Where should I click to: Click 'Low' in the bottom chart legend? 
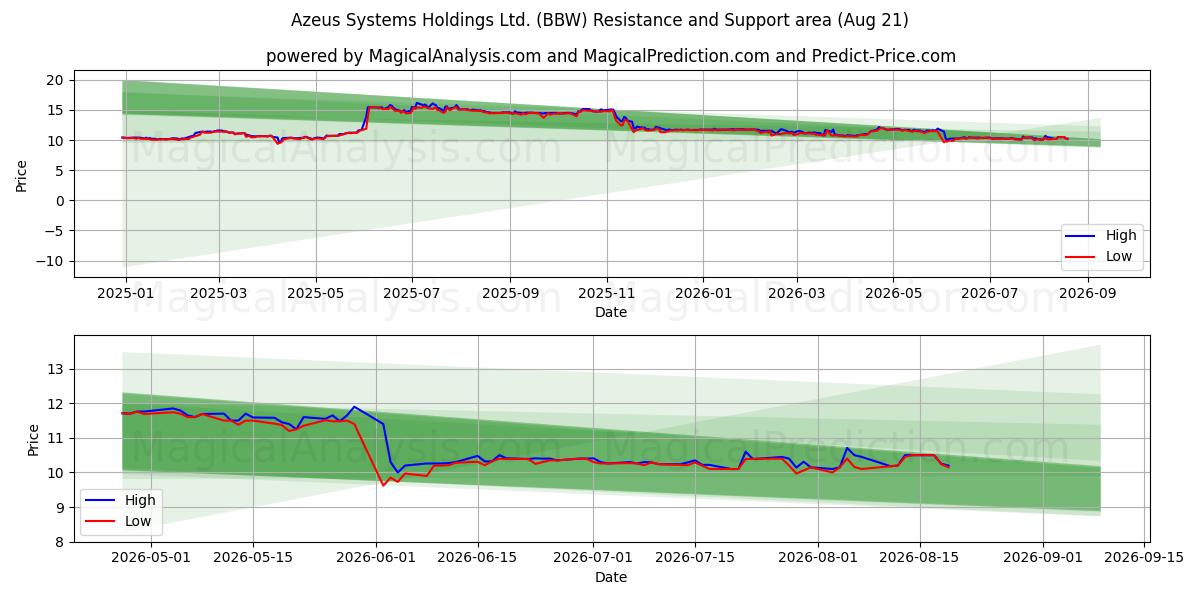(x=138, y=521)
